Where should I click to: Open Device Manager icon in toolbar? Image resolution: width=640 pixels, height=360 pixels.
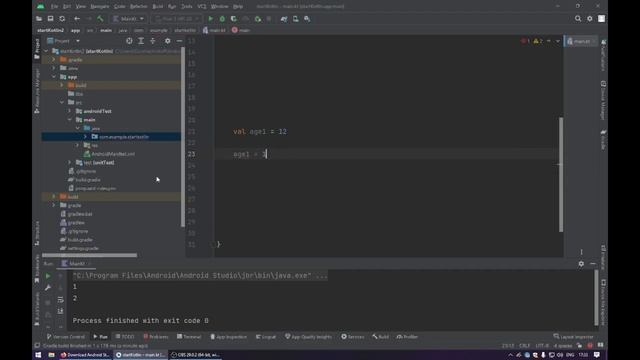(x=296, y=19)
